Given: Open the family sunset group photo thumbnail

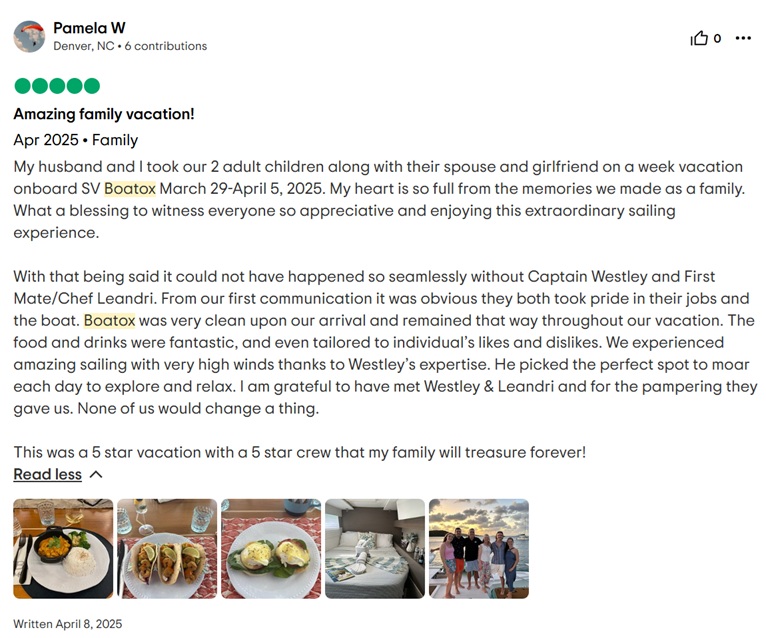Looking at the screenshot, I should point(479,549).
